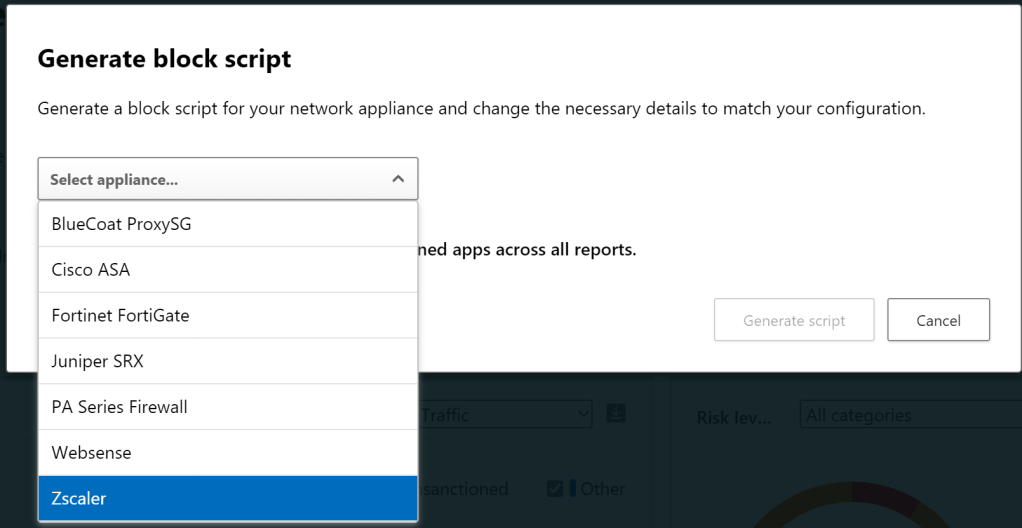Click the blue Other legend color swatch
Screen dimensions: 1022x528
[x=573, y=489]
